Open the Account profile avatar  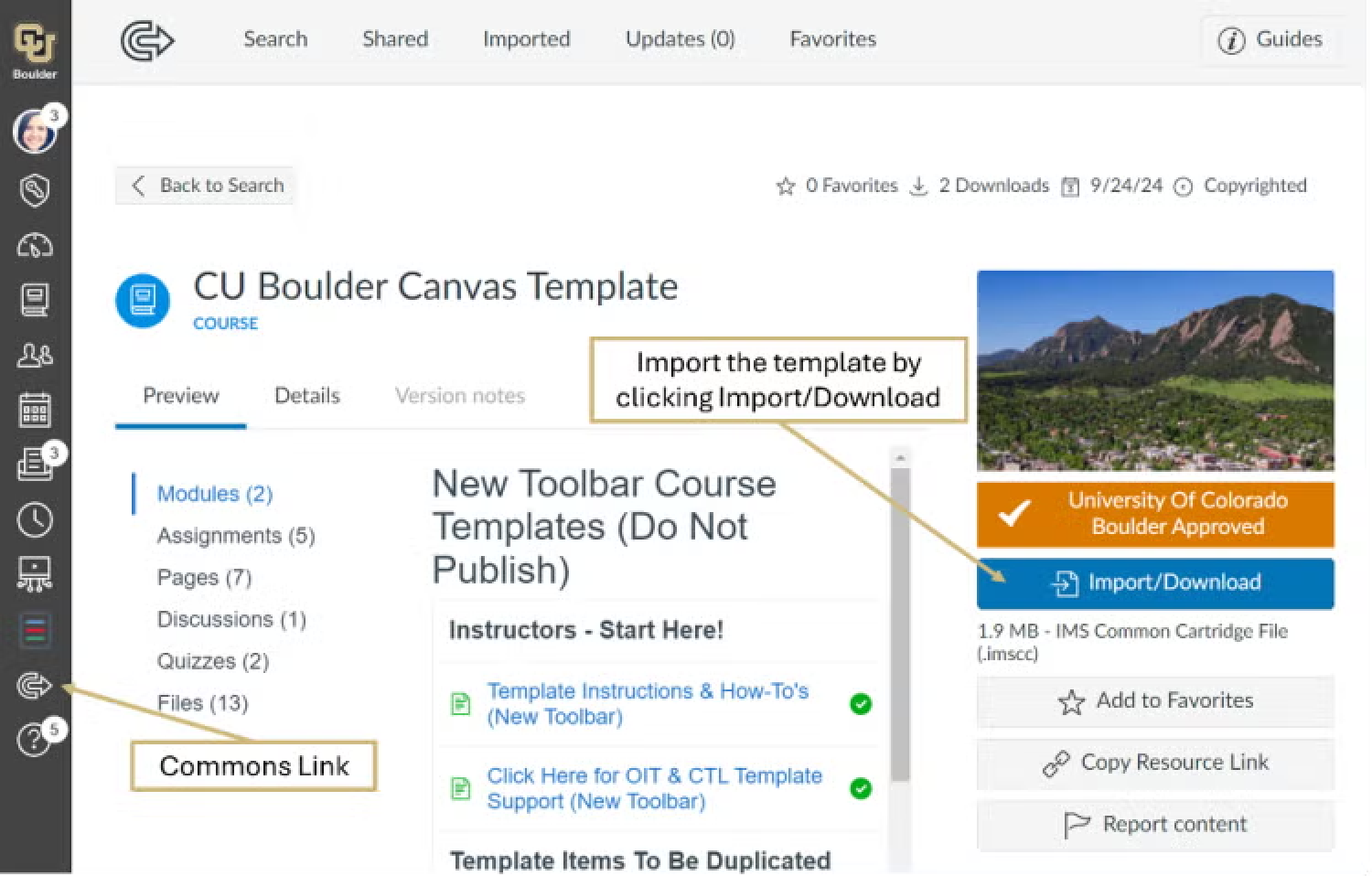[35, 133]
